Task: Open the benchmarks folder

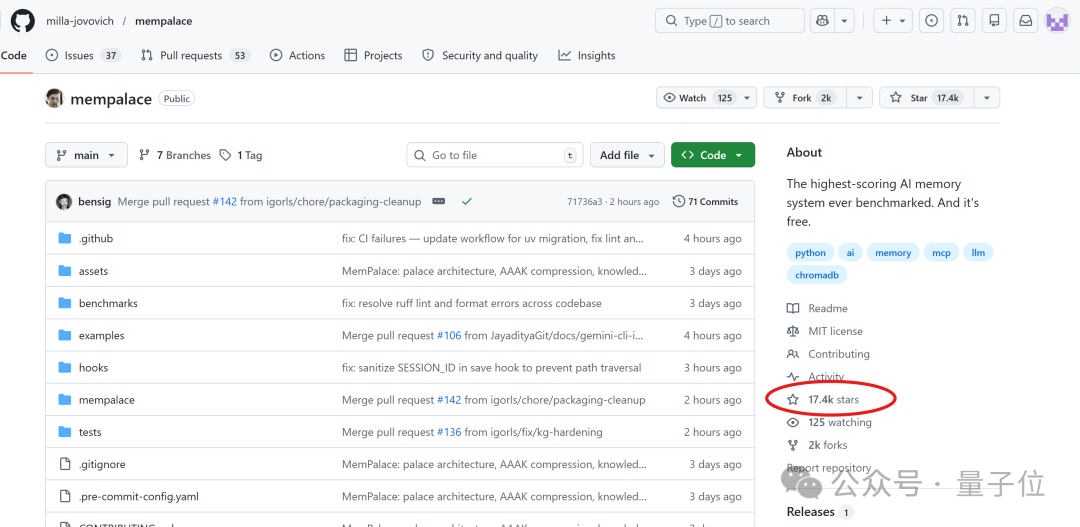Action: coord(108,303)
